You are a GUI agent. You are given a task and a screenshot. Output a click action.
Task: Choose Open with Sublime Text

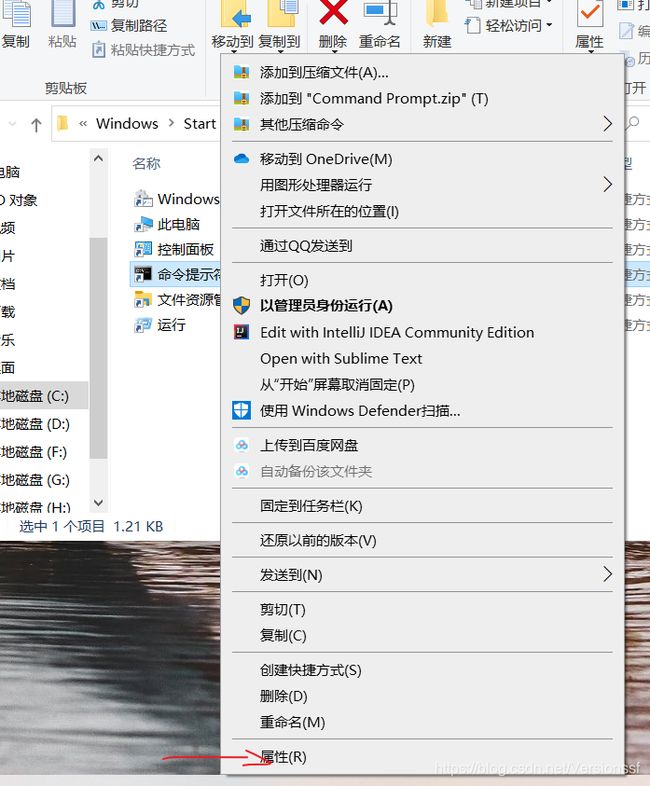(x=422, y=358)
